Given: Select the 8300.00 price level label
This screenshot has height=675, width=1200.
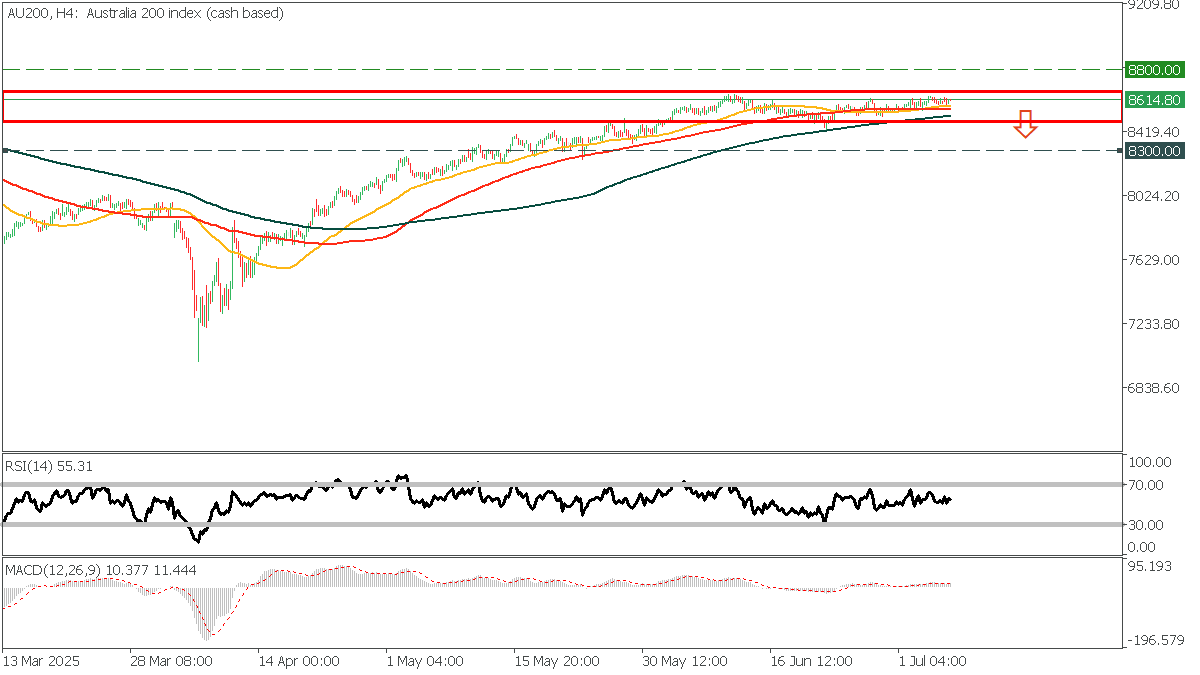Looking at the screenshot, I should pos(1155,151).
